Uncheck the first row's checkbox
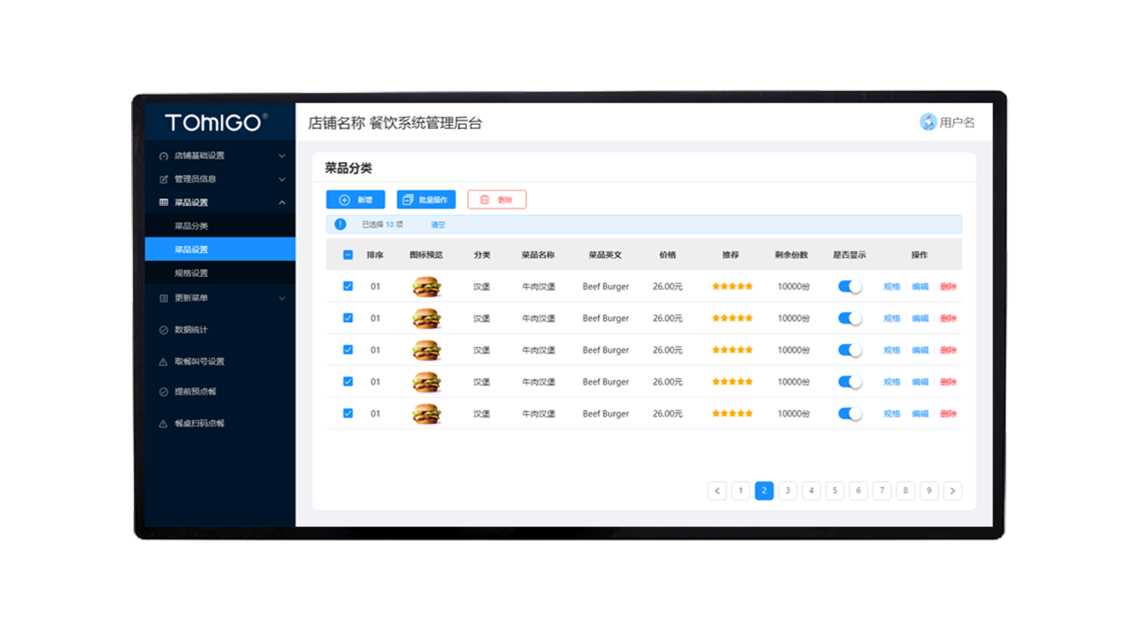The width and height of the screenshot is (1130, 636). pyautogui.click(x=348, y=286)
